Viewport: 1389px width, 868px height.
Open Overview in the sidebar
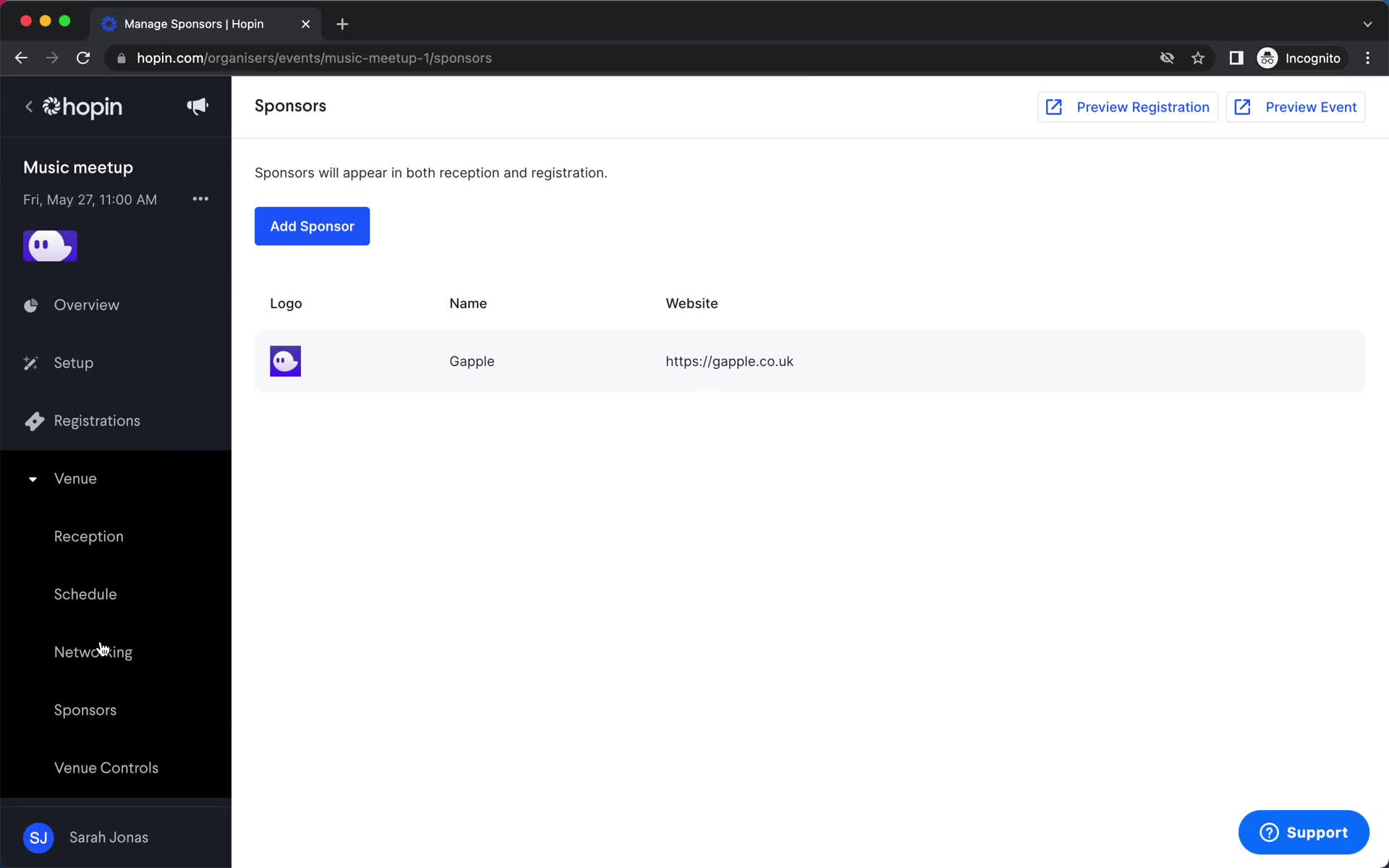pyautogui.click(x=87, y=305)
